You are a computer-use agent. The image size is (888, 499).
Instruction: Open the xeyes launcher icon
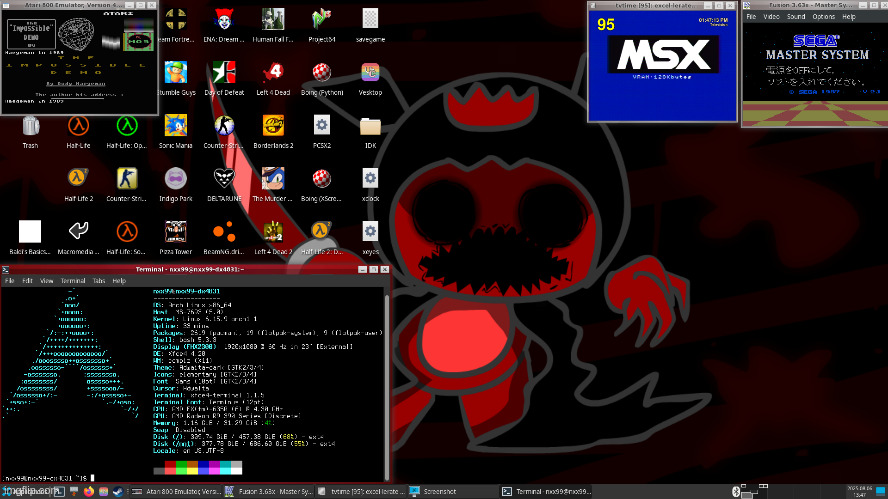point(370,232)
